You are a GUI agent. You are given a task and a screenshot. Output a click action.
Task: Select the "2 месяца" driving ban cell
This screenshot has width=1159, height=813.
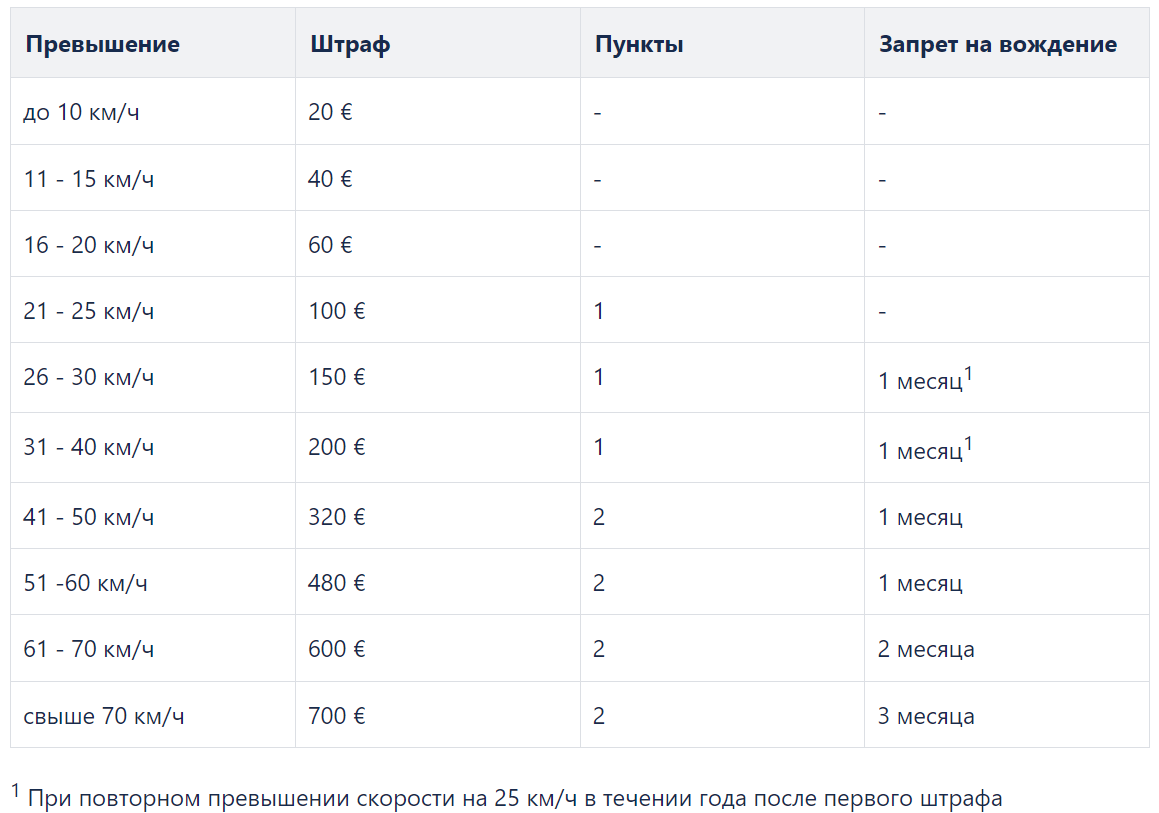926,649
